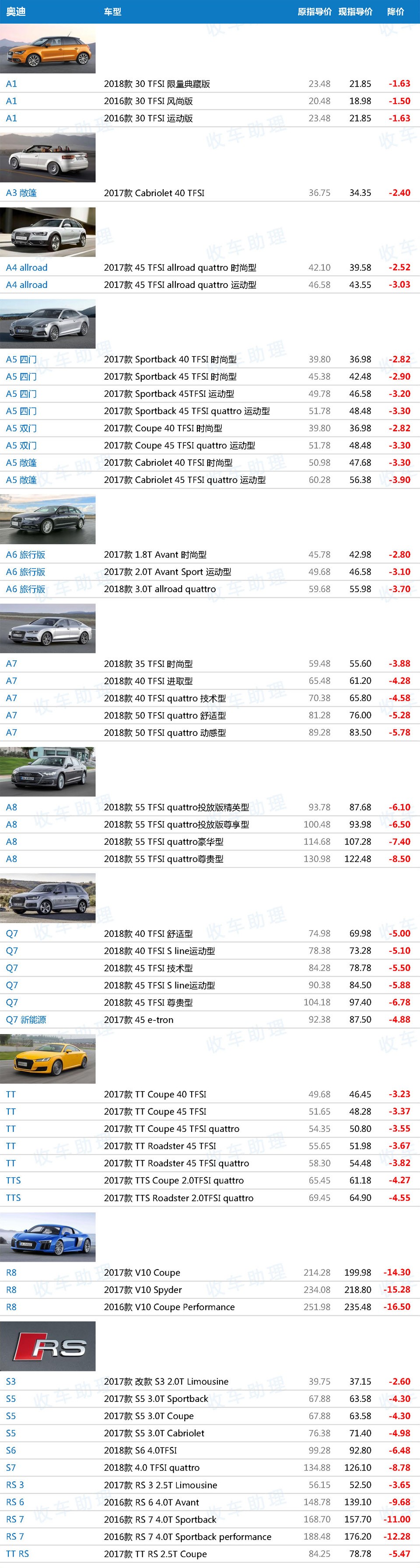Open R8 link for 2017款 V10 Coupe
The width and height of the screenshot is (420, 1568).
(x=11, y=1273)
